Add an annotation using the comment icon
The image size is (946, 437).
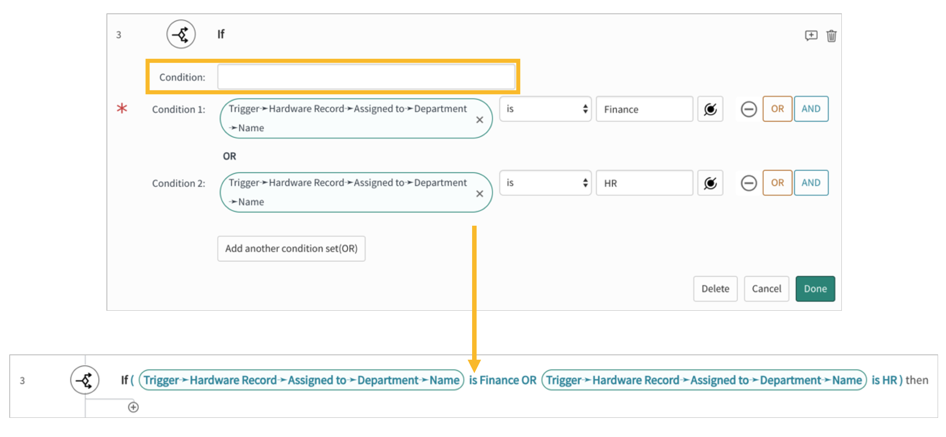[x=811, y=36]
